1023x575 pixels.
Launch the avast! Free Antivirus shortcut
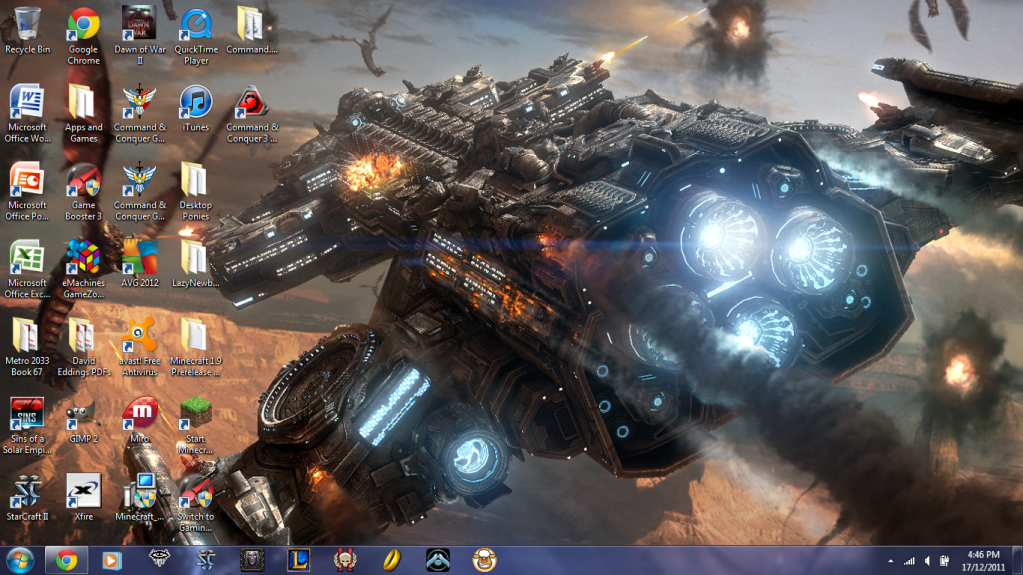tap(140, 347)
